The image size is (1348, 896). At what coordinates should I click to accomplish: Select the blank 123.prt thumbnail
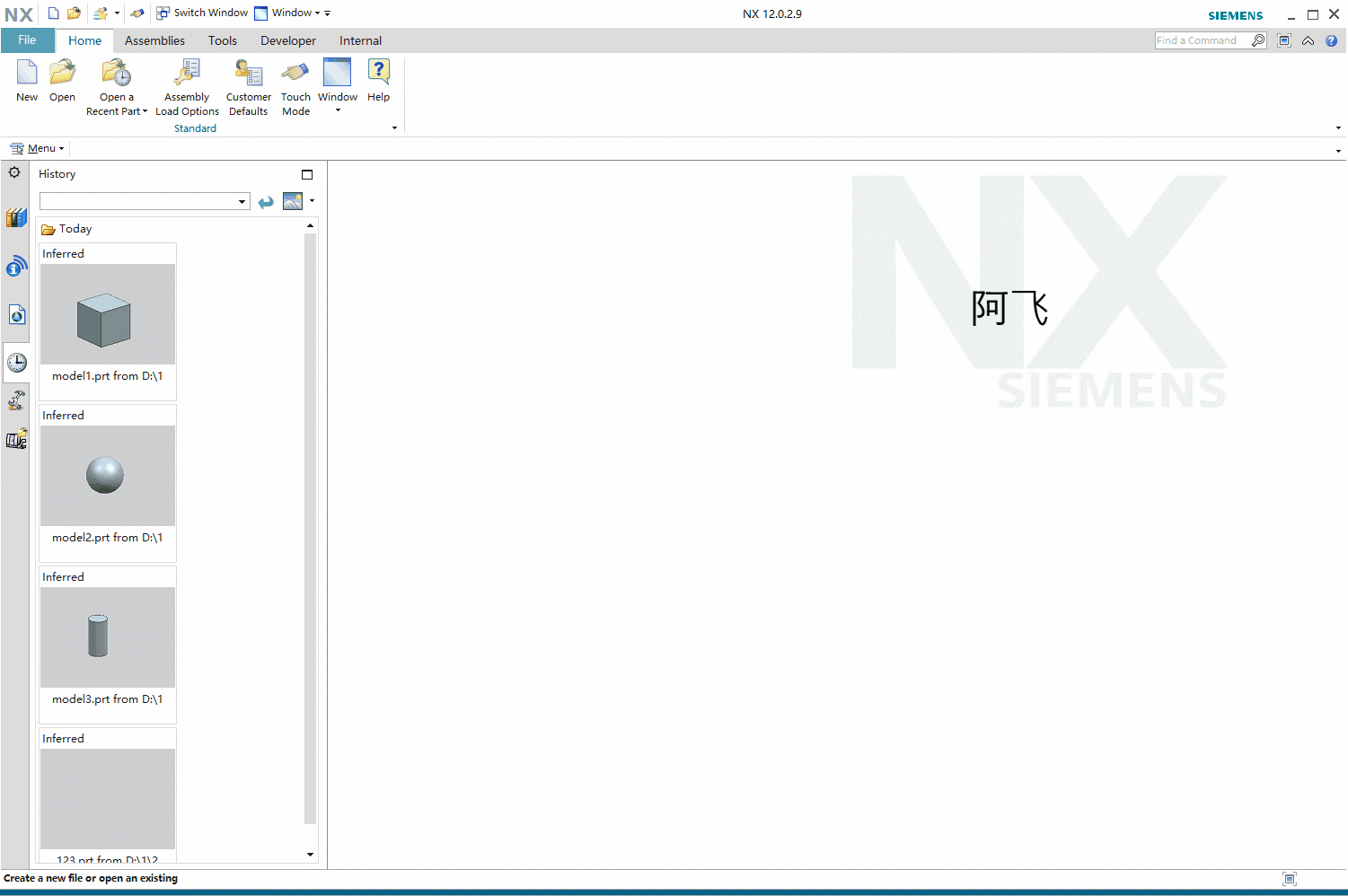tap(108, 799)
